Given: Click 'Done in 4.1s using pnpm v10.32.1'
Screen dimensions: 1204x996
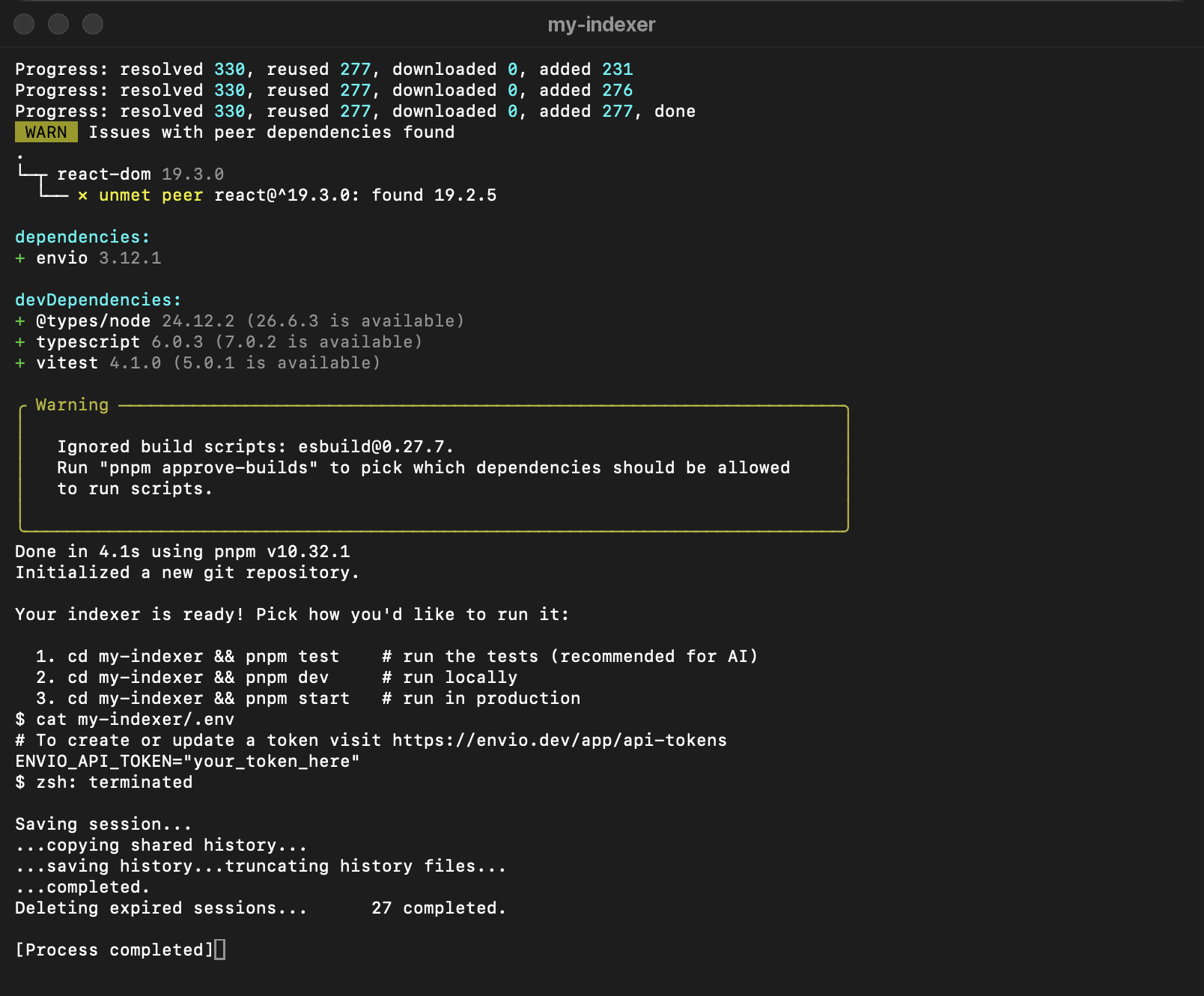Looking at the screenshot, I should [x=183, y=552].
